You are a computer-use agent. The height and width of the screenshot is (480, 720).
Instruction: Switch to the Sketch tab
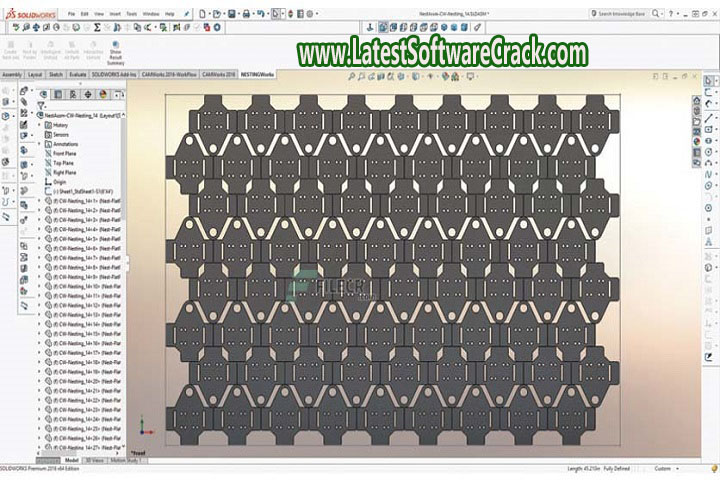coord(56,74)
